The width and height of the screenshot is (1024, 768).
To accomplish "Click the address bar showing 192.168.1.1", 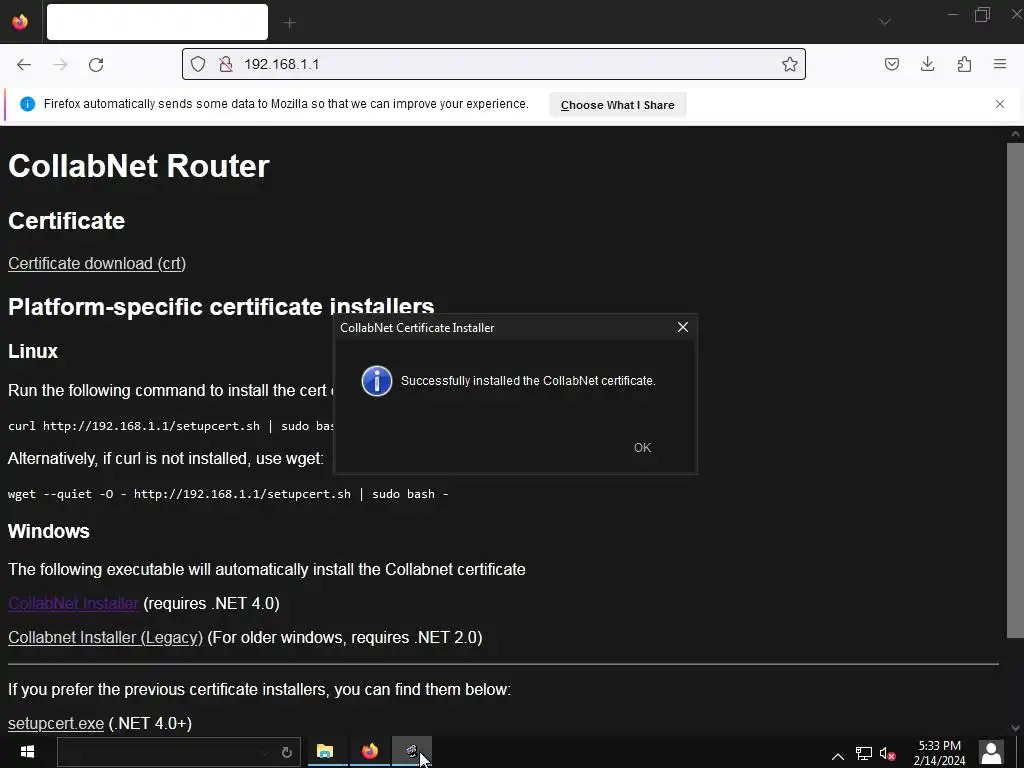I will (x=493, y=64).
